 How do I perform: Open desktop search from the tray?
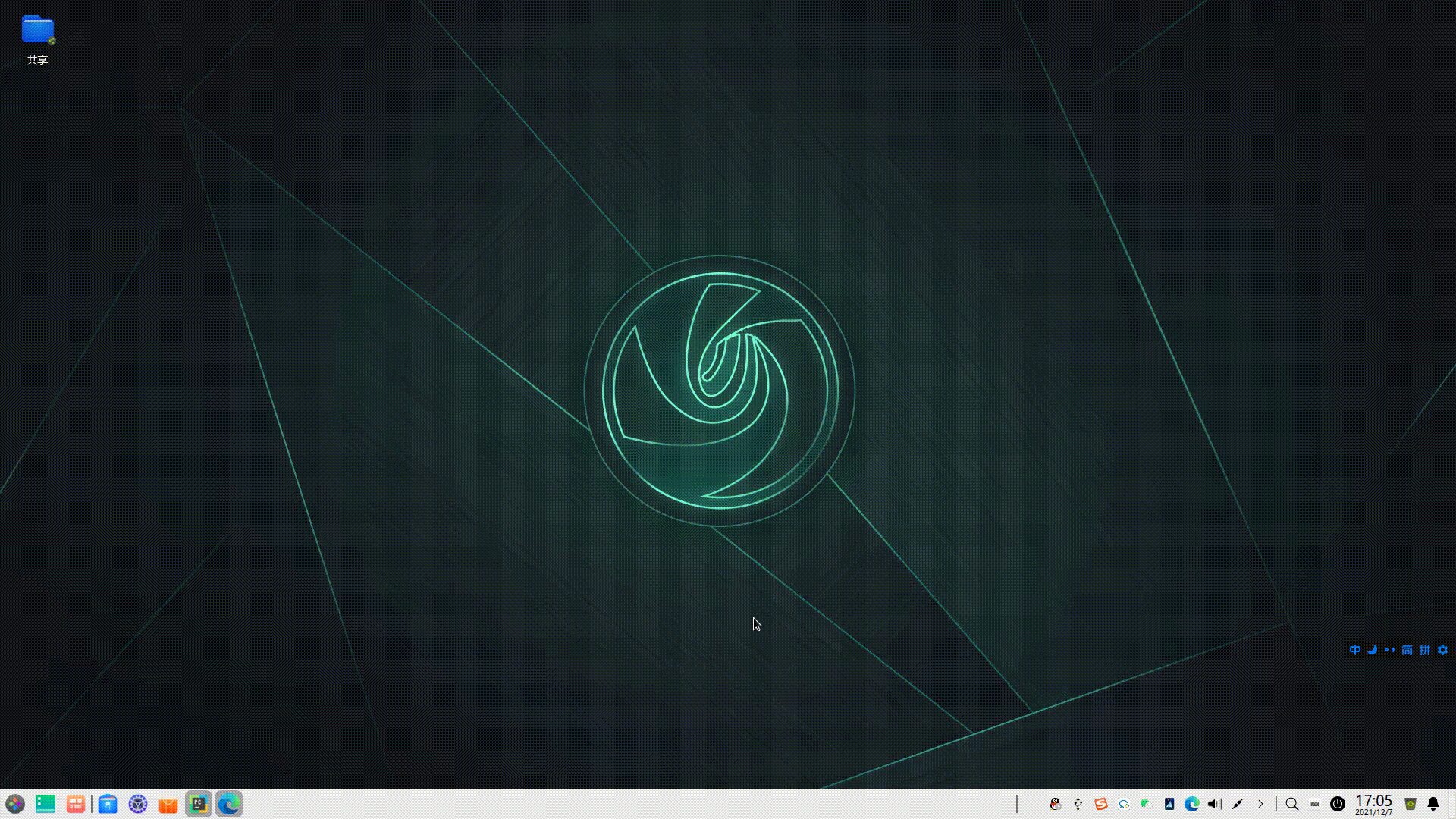(x=1293, y=804)
